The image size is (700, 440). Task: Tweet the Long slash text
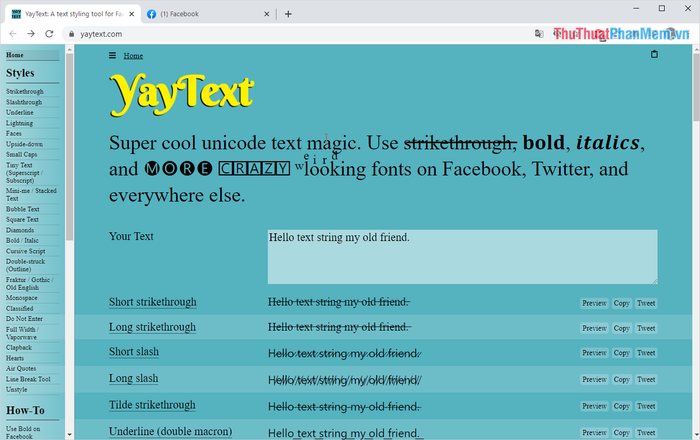point(646,380)
